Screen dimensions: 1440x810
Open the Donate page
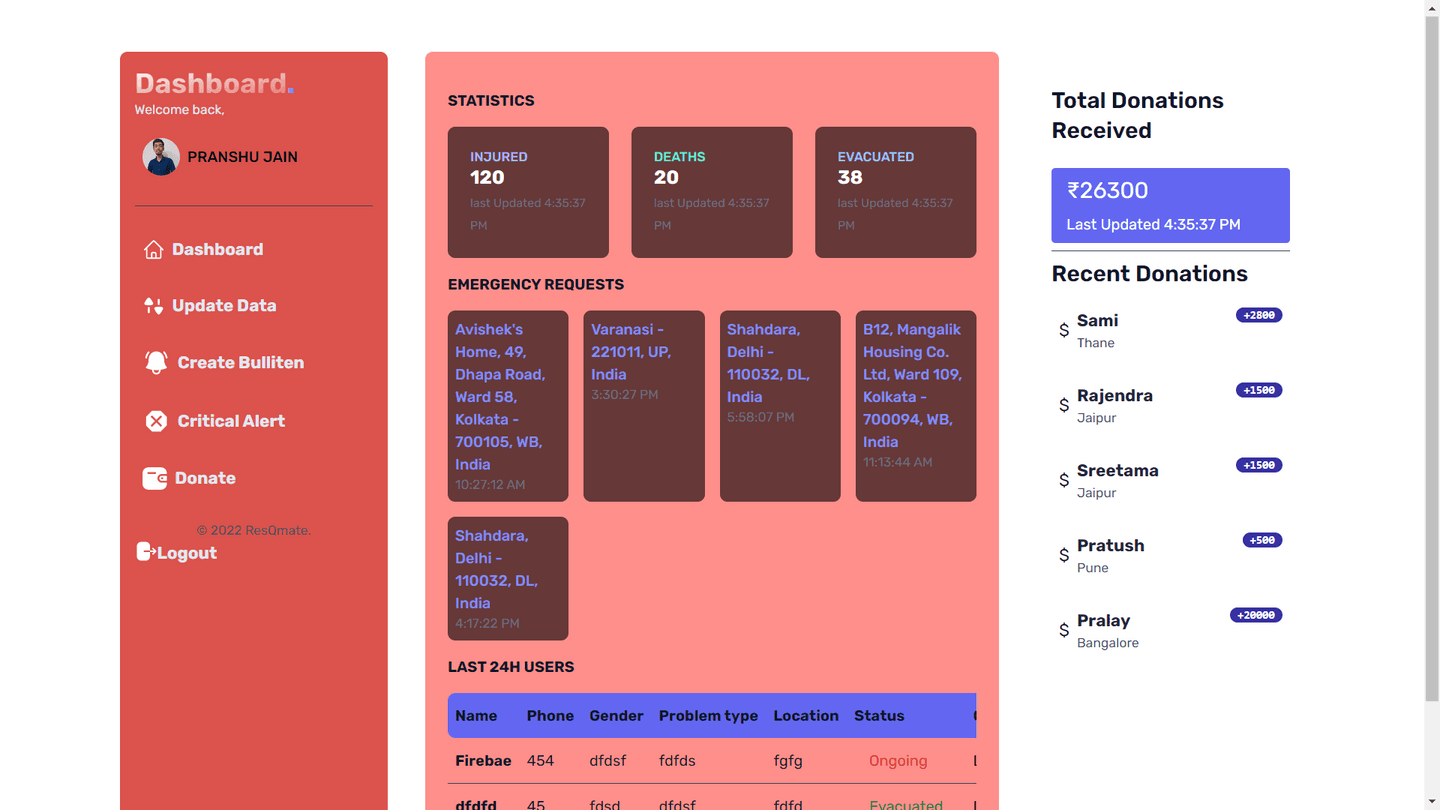click(205, 479)
